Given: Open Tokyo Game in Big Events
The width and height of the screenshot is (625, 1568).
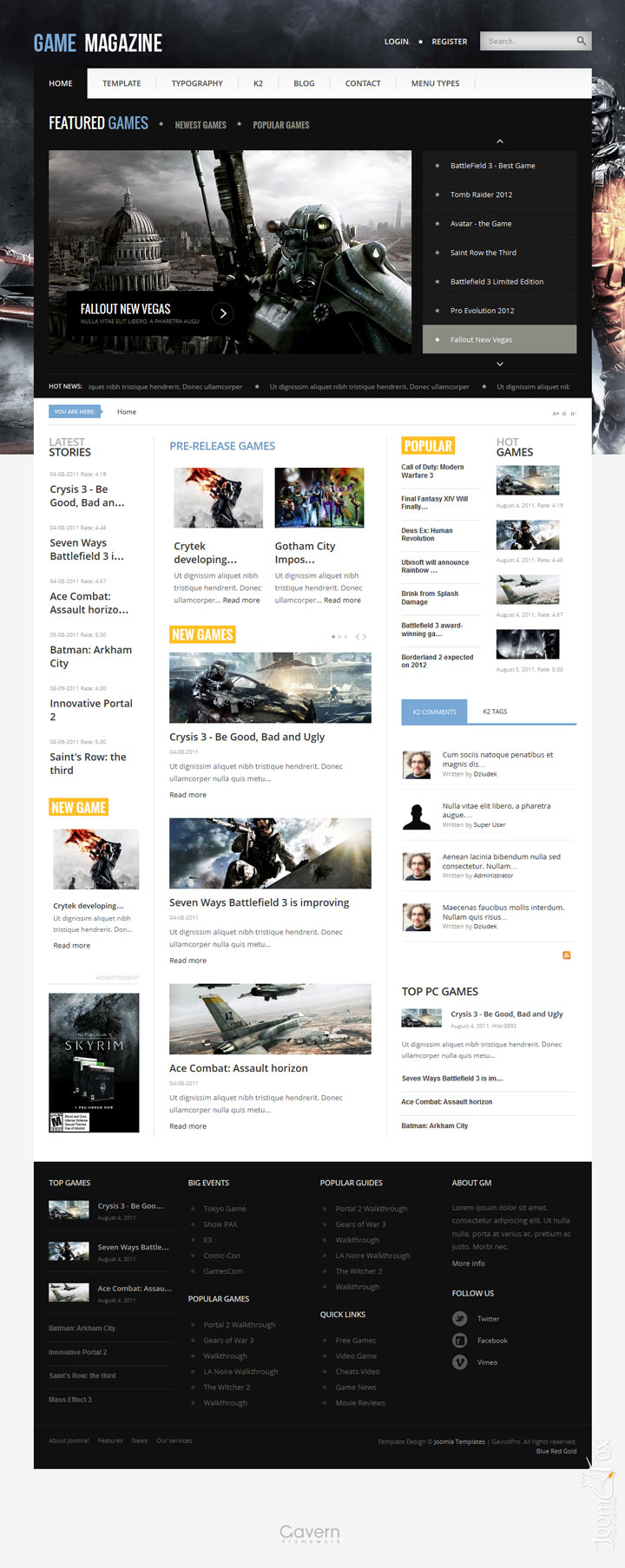Looking at the screenshot, I should coord(225,1209).
